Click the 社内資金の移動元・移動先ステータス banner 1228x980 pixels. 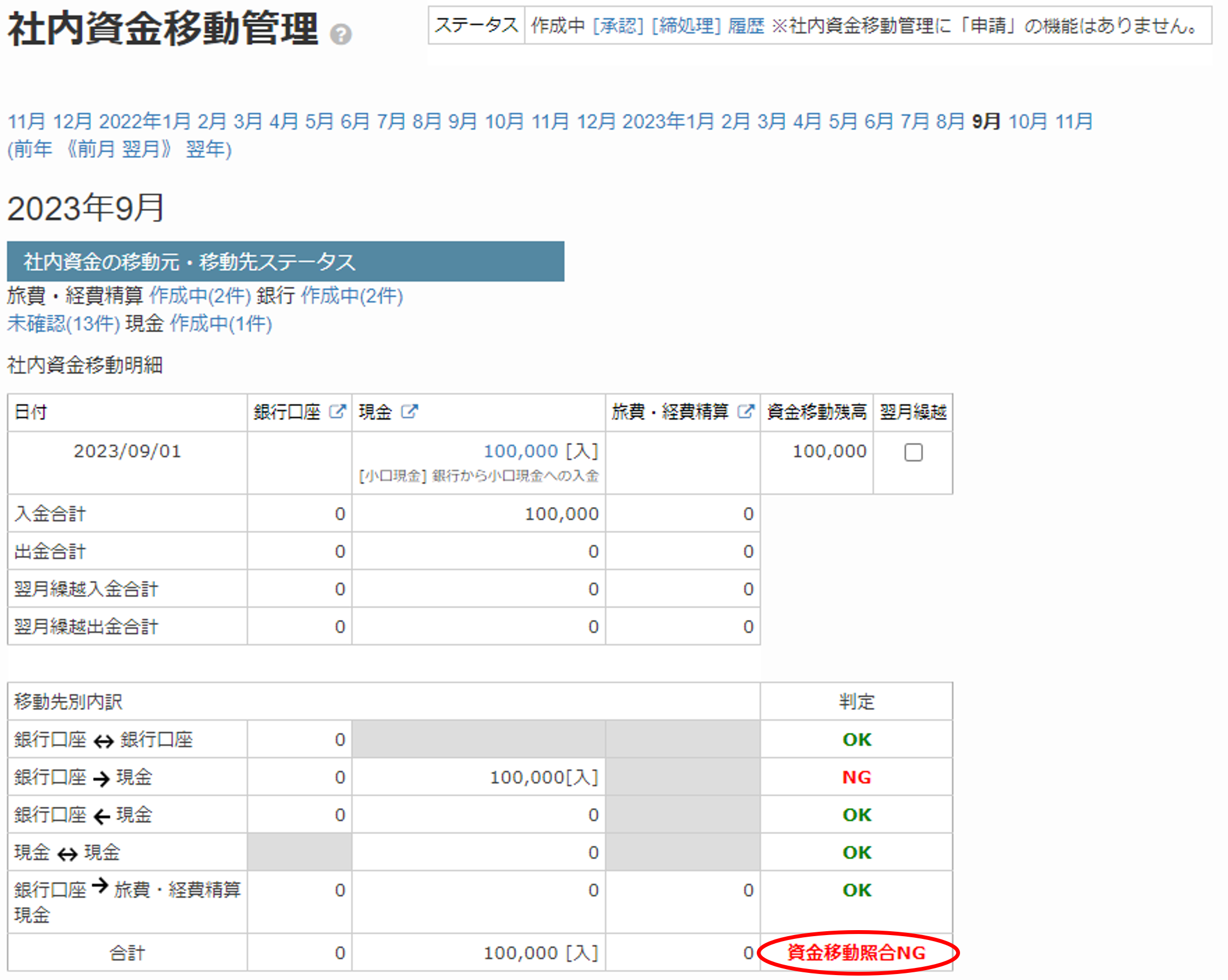pos(285,261)
